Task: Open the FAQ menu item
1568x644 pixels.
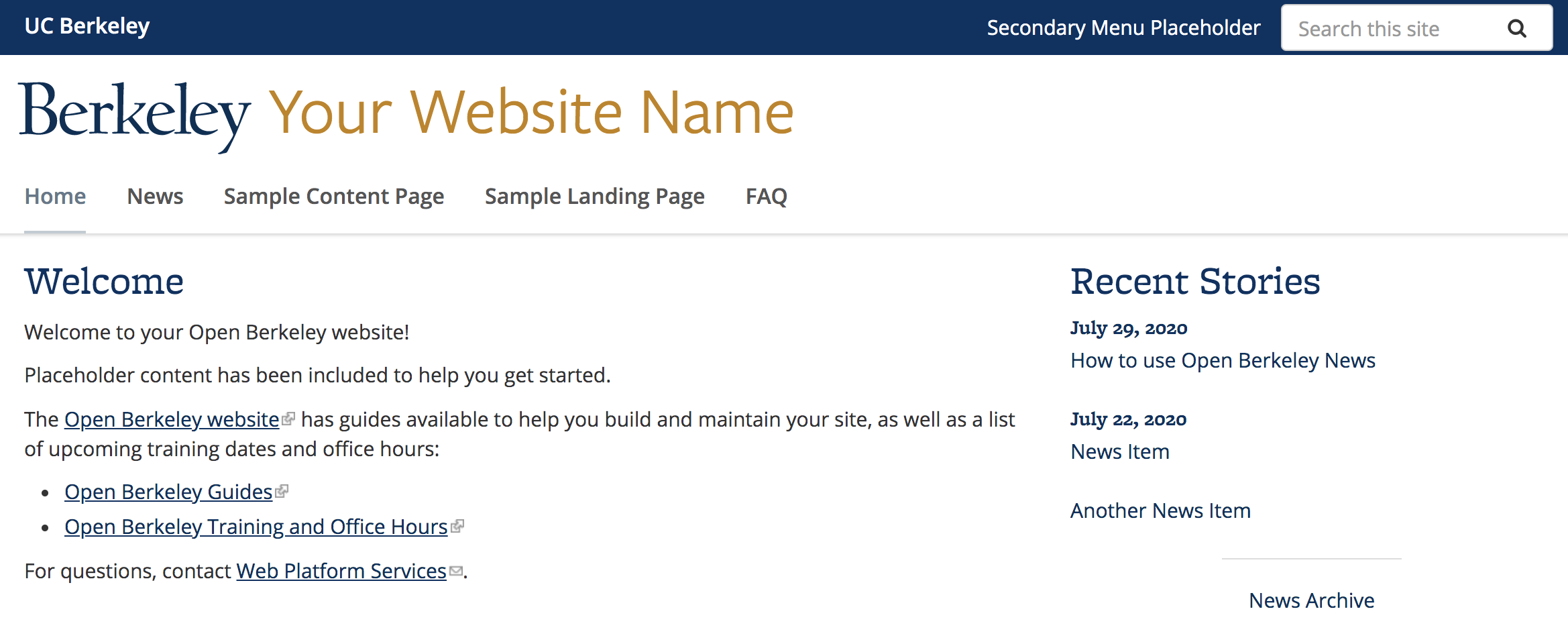Action: click(x=767, y=197)
